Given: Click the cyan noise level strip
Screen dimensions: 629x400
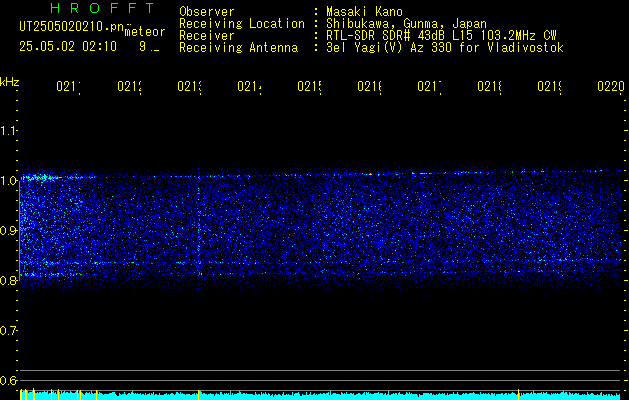Looking at the screenshot, I should 320,396.
